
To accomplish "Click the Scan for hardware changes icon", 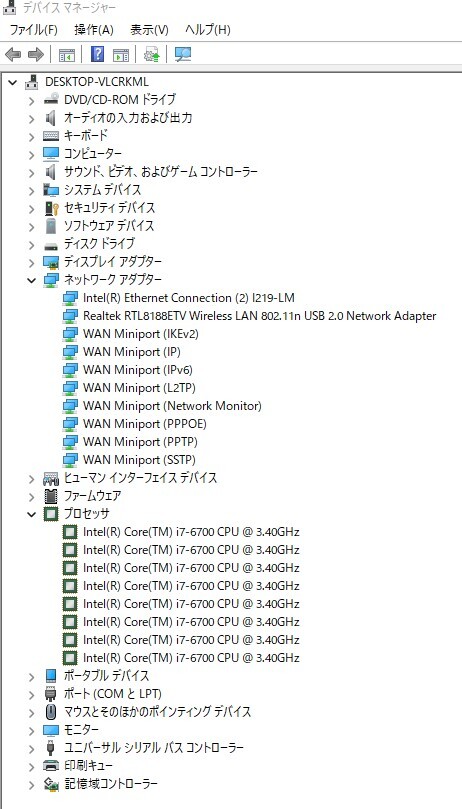I will pos(183,54).
